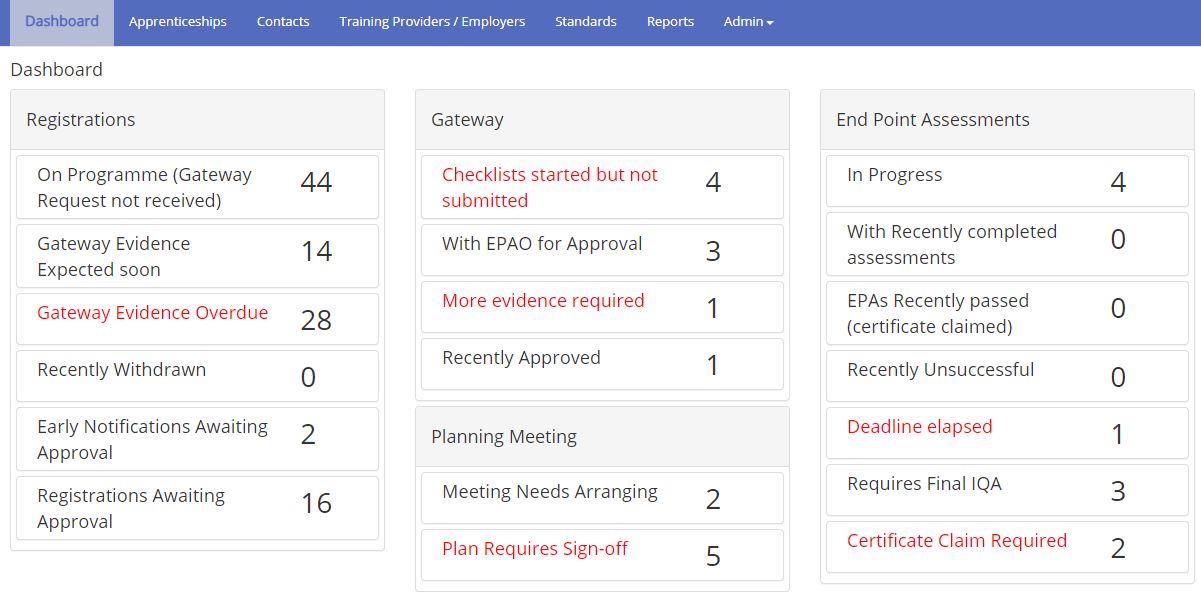
Task: Open On Programme gateway request list
Action: (197, 187)
